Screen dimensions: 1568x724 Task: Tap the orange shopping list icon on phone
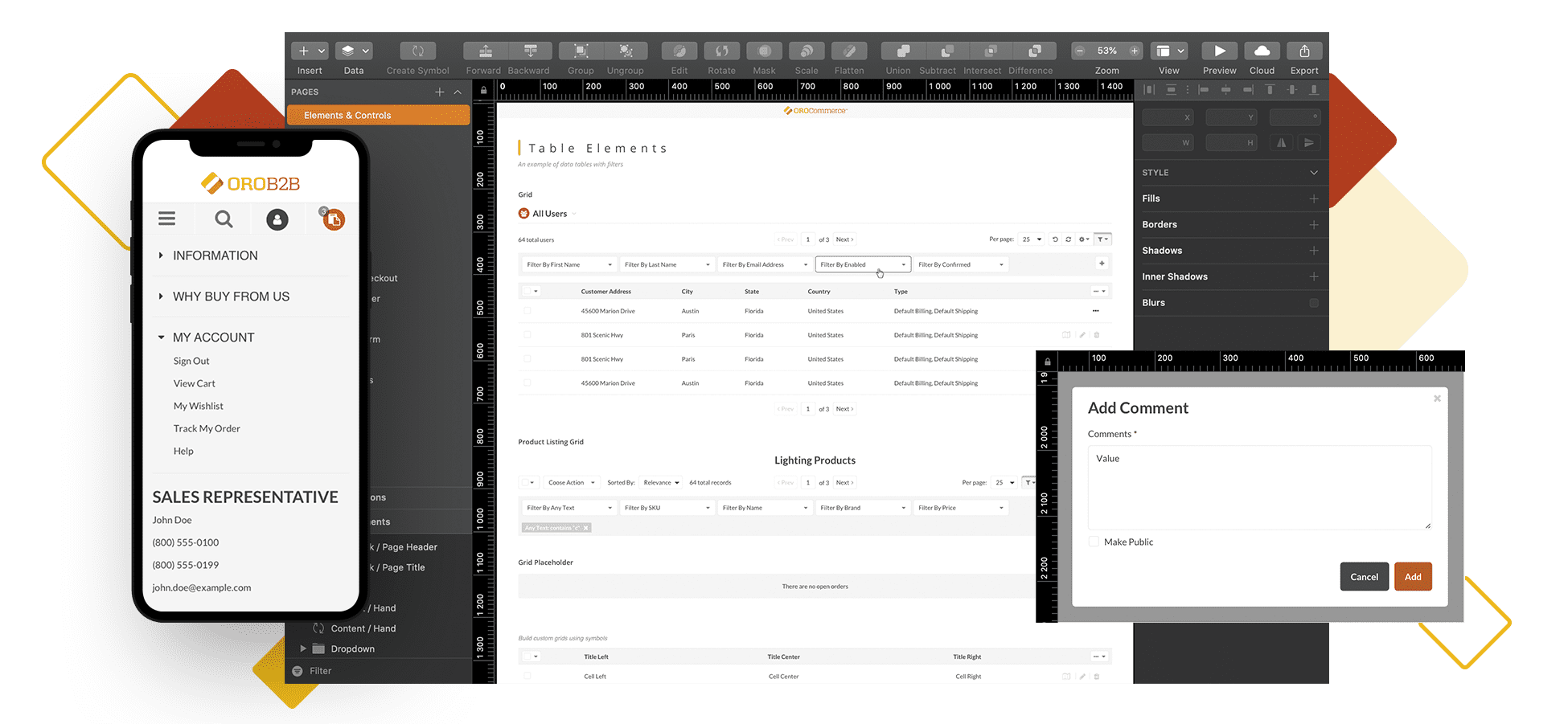pos(333,219)
